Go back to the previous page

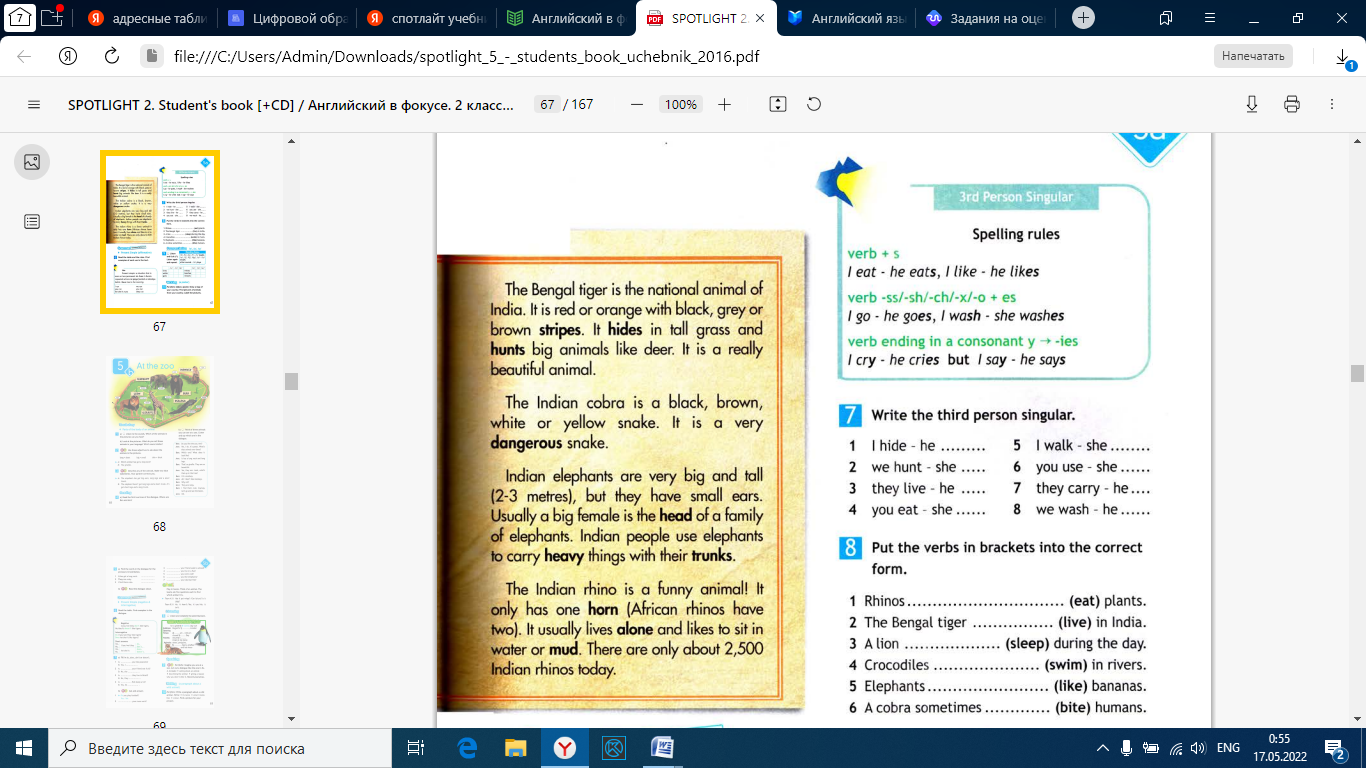coord(24,56)
